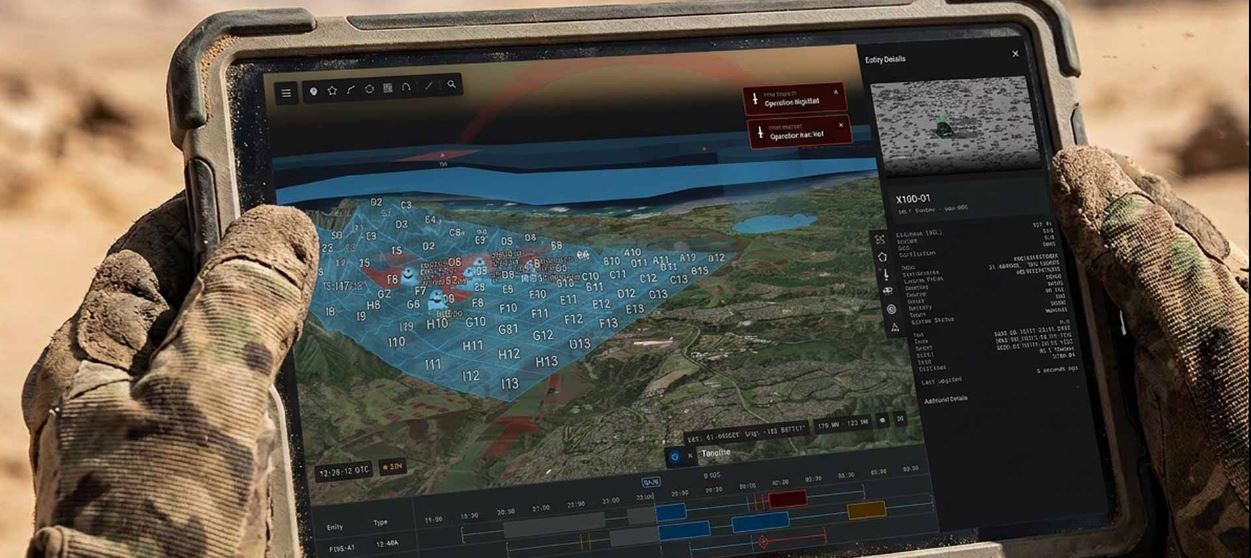Select grid cell F12 on map

573,318
